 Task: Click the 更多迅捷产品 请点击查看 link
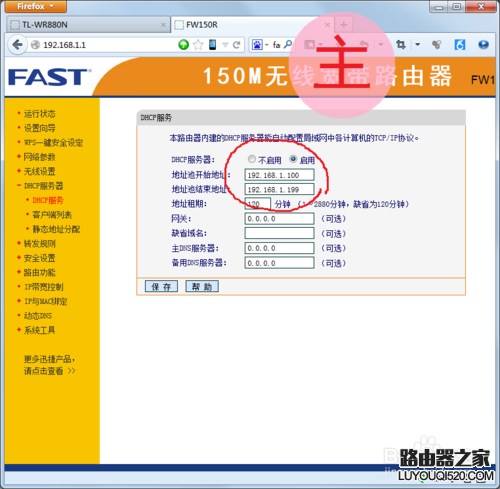coord(49,365)
